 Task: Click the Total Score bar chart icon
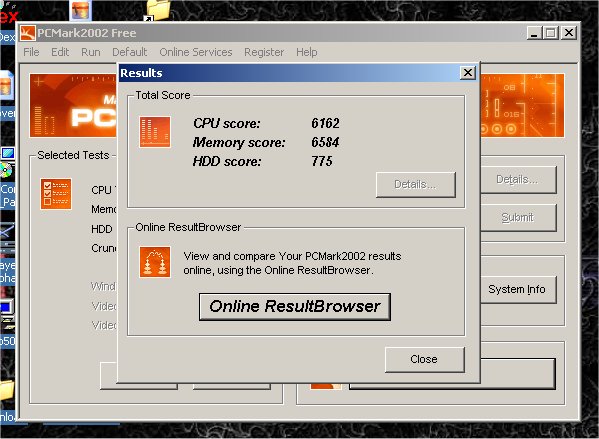coord(155,132)
